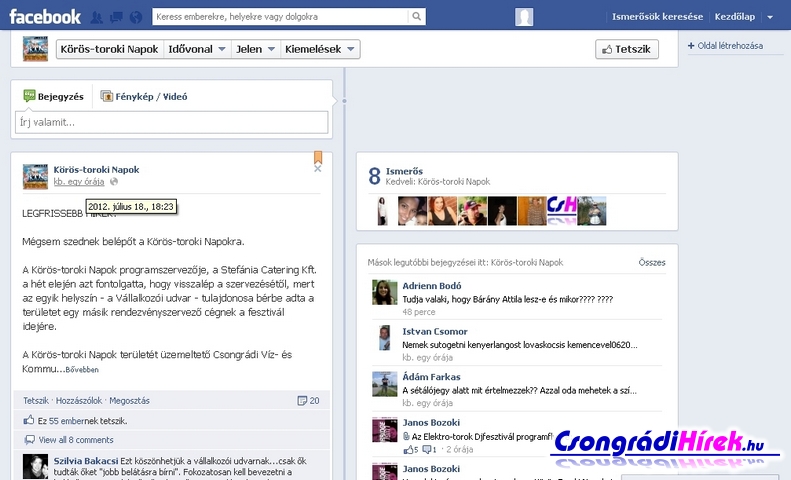Open account menu arrow beside Kezdőlap
Screen dimensions: 791x480
pyautogui.click(x=770, y=17)
